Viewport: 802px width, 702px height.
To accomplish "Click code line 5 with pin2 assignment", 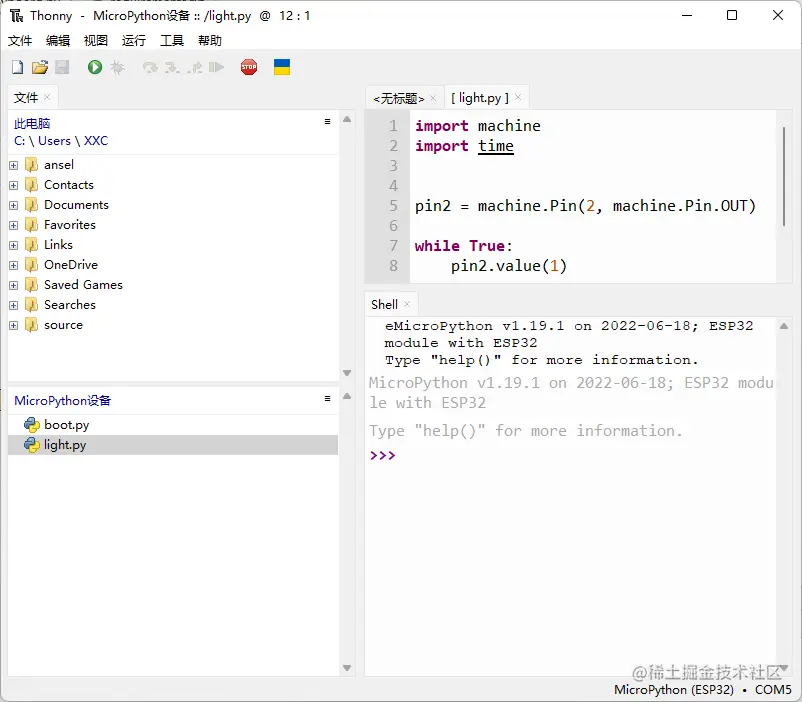I will coord(585,206).
